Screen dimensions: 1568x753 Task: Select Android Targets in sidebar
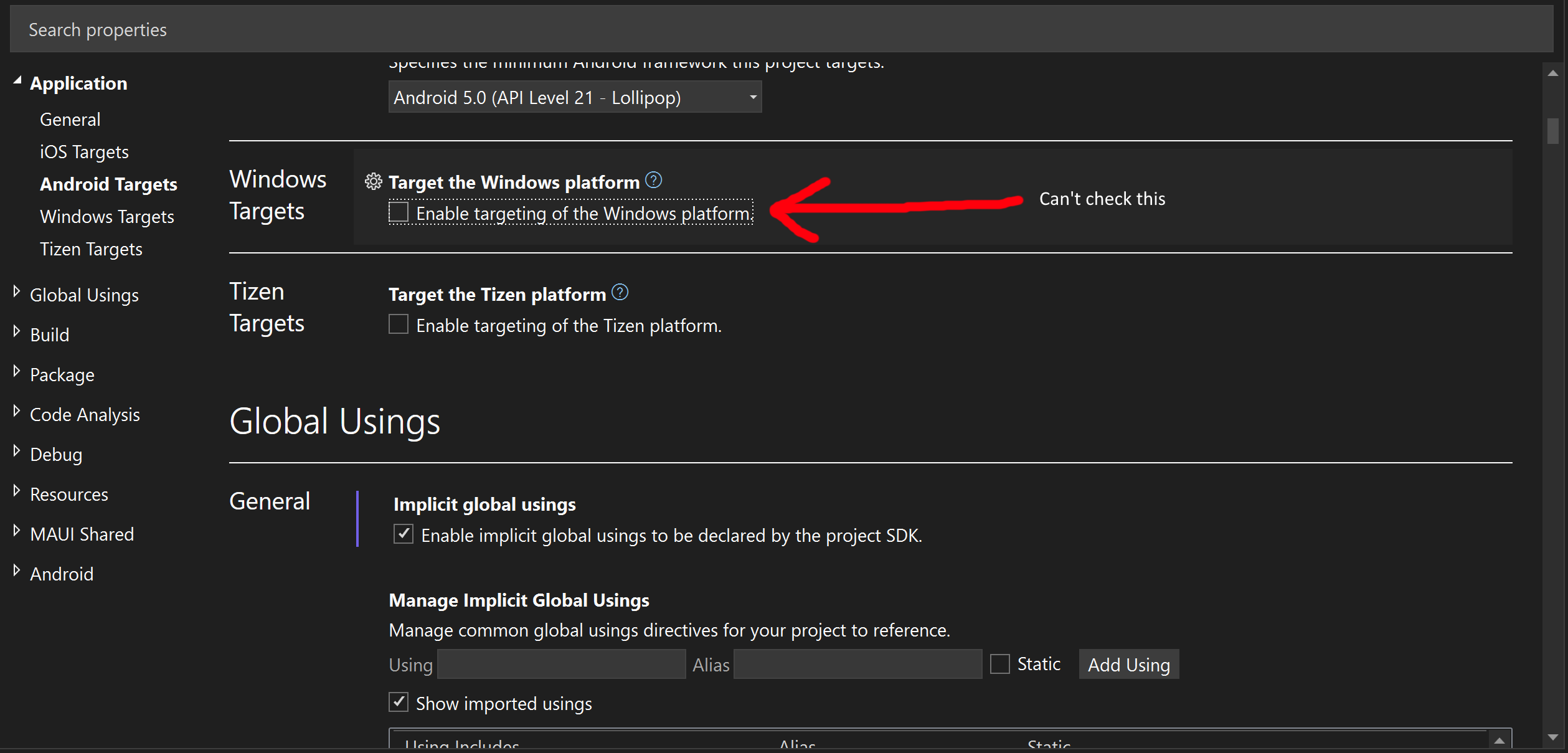point(108,184)
